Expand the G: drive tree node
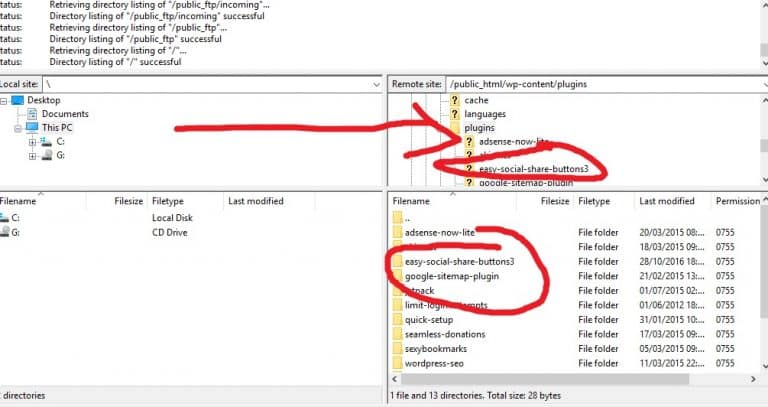 [32, 156]
